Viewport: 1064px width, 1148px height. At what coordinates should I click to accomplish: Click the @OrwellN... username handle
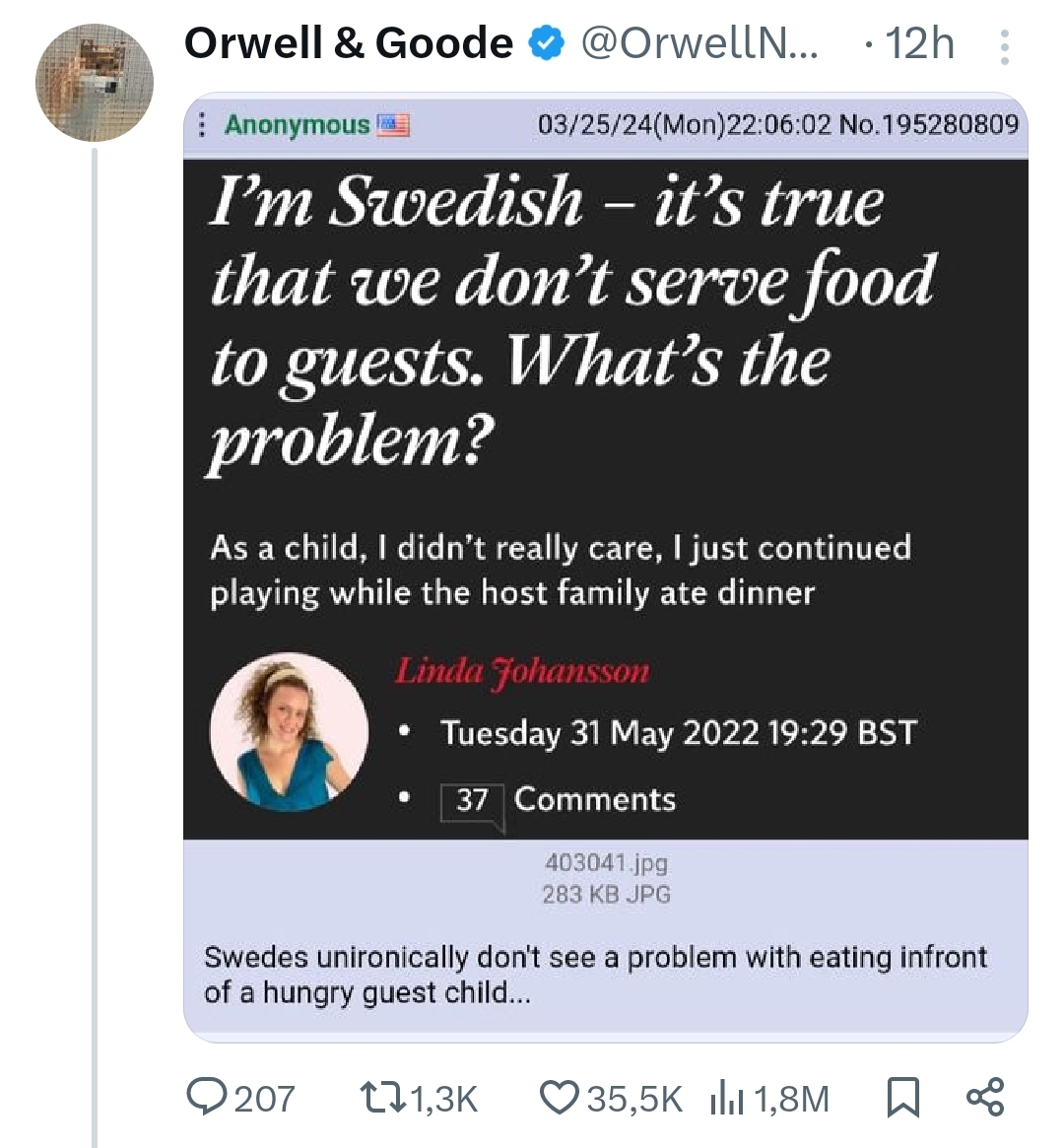point(698,43)
